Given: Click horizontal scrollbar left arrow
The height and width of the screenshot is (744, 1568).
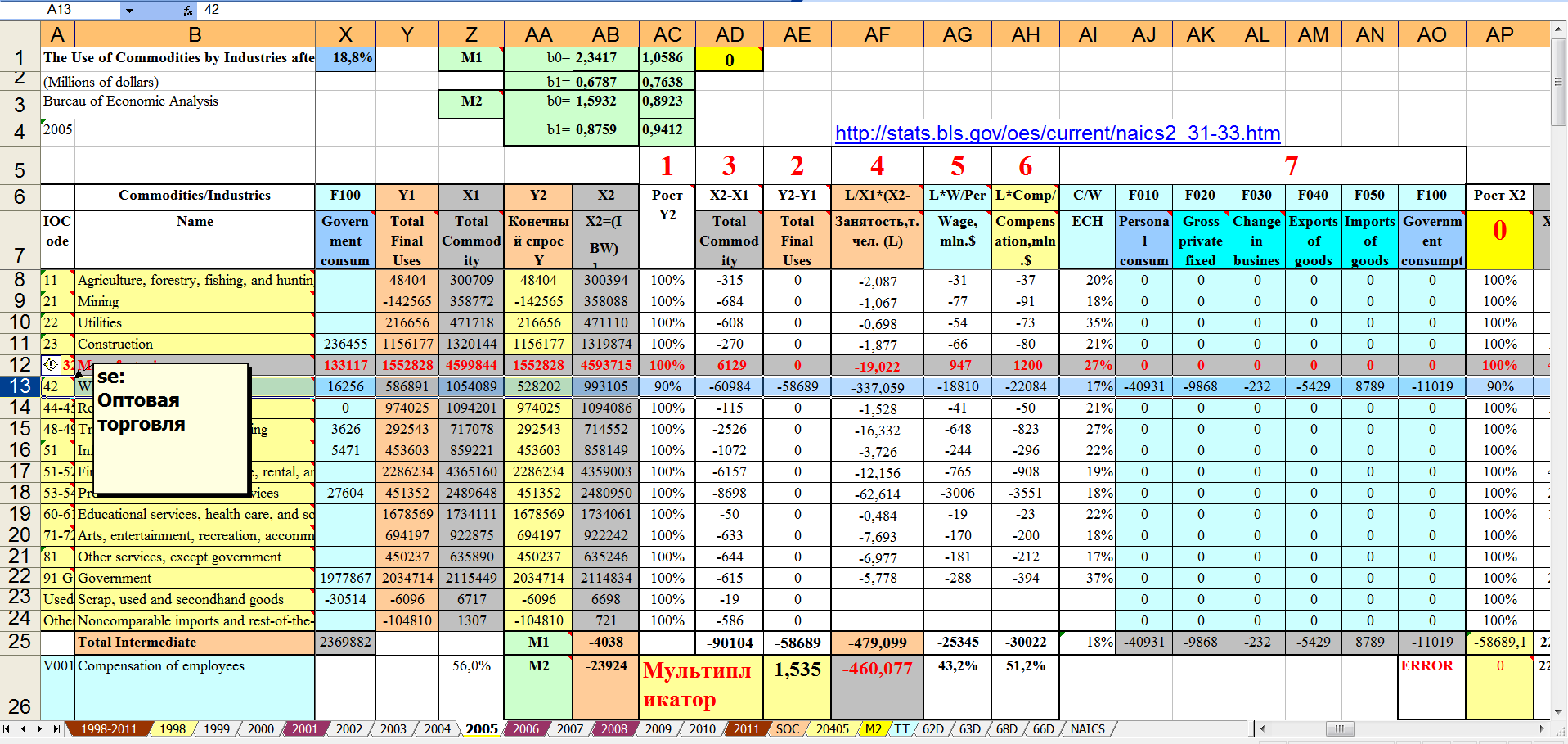Looking at the screenshot, I should (1262, 728).
